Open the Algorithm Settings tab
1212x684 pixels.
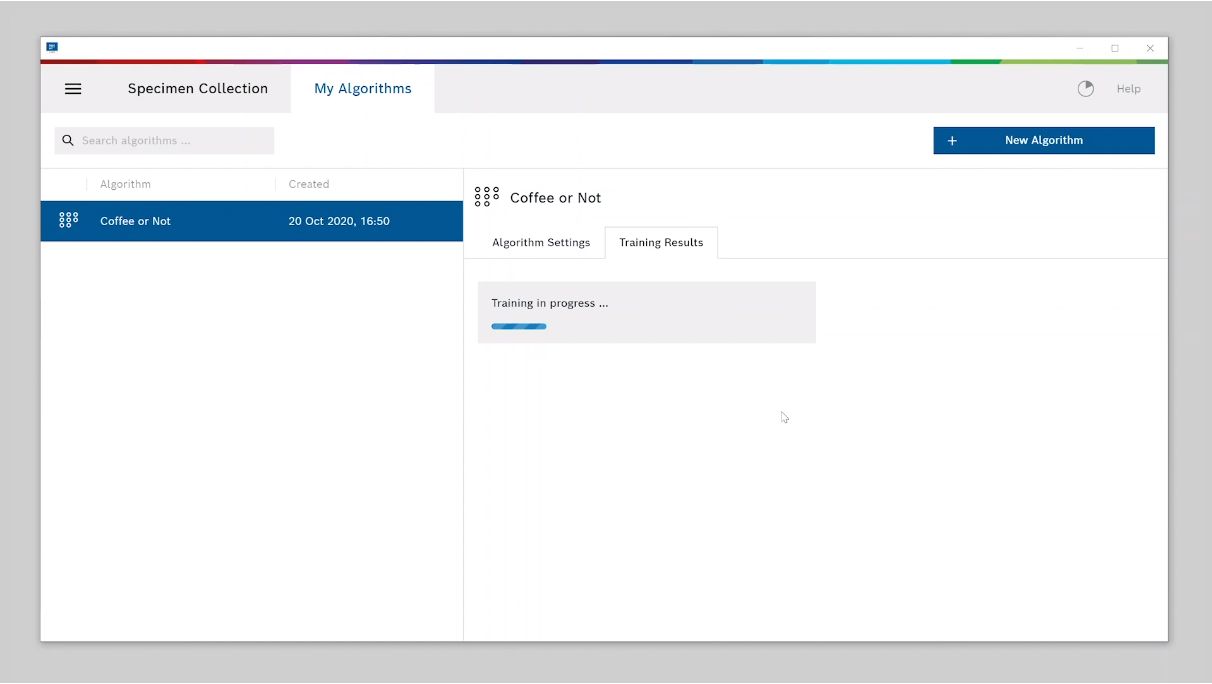click(541, 243)
